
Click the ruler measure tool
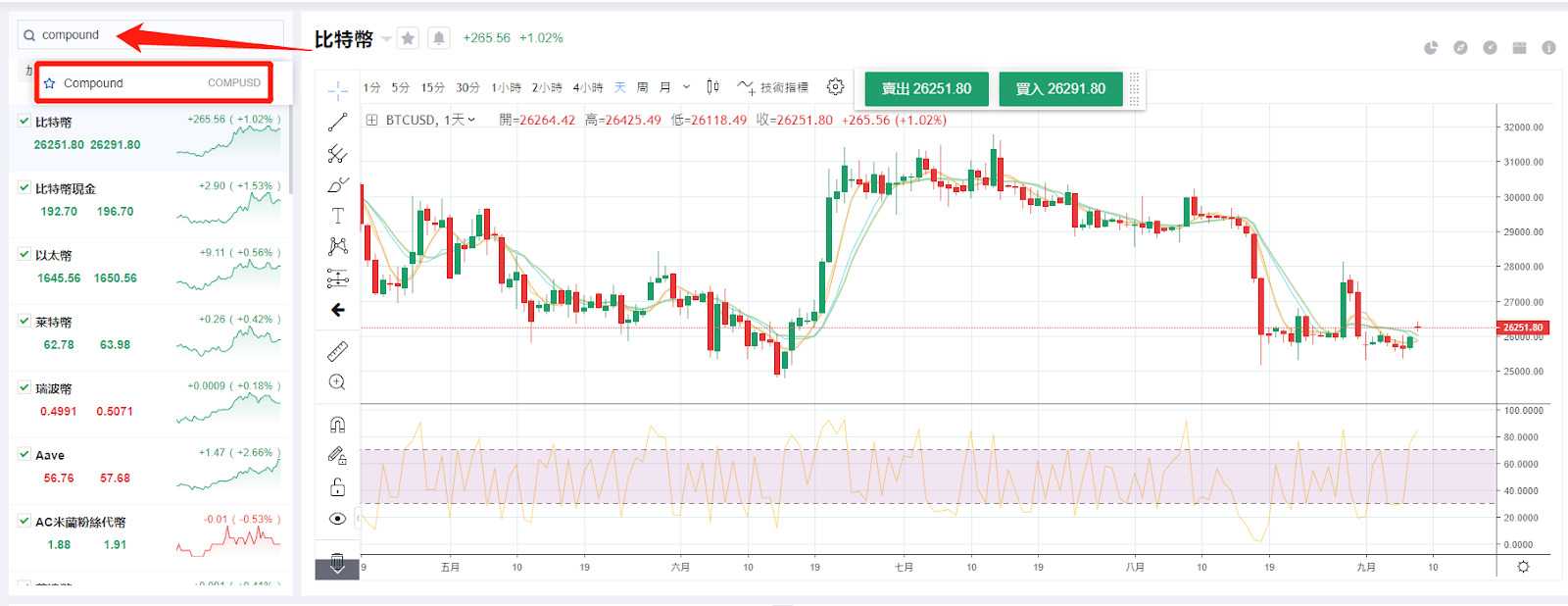click(337, 351)
